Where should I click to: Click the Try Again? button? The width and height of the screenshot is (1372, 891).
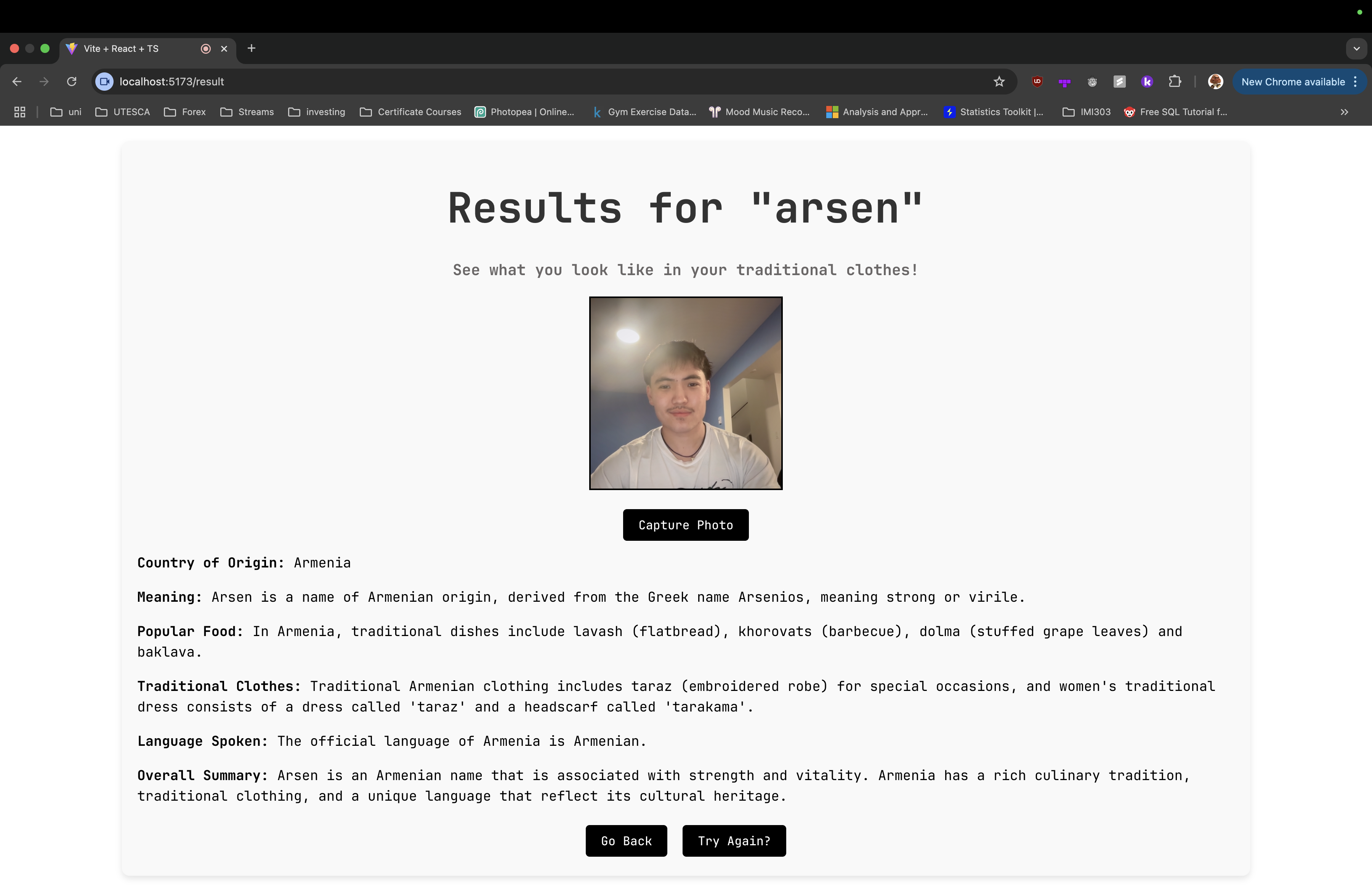(734, 841)
